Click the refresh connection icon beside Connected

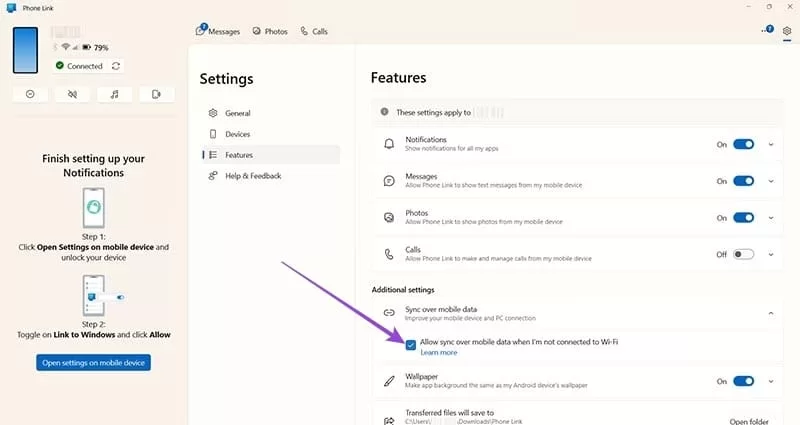pyautogui.click(x=117, y=66)
